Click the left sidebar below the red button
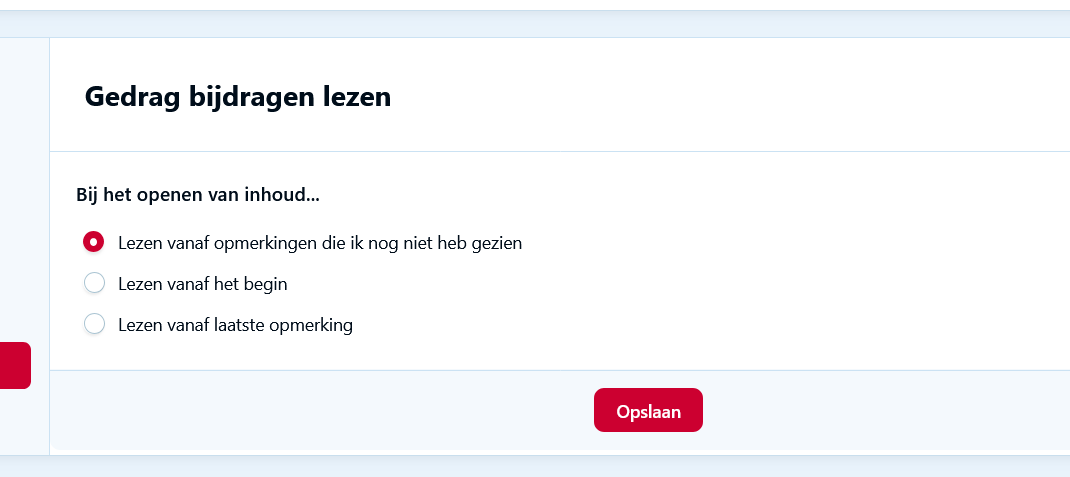1070x477 pixels. (24, 420)
